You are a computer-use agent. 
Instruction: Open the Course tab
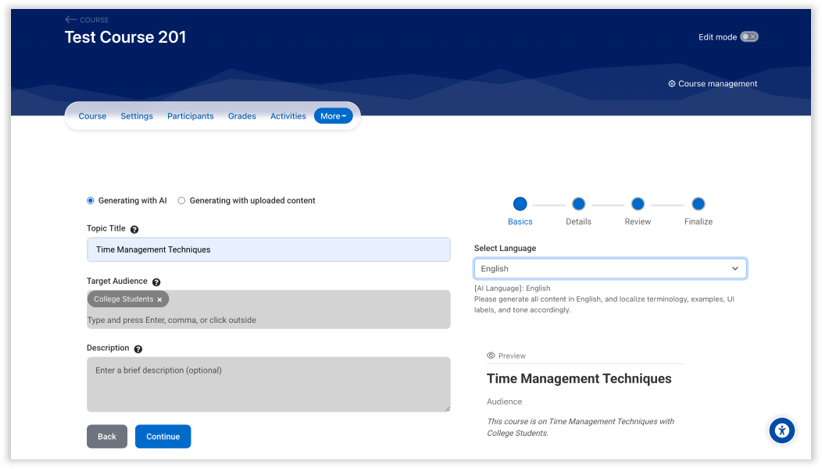(x=92, y=116)
